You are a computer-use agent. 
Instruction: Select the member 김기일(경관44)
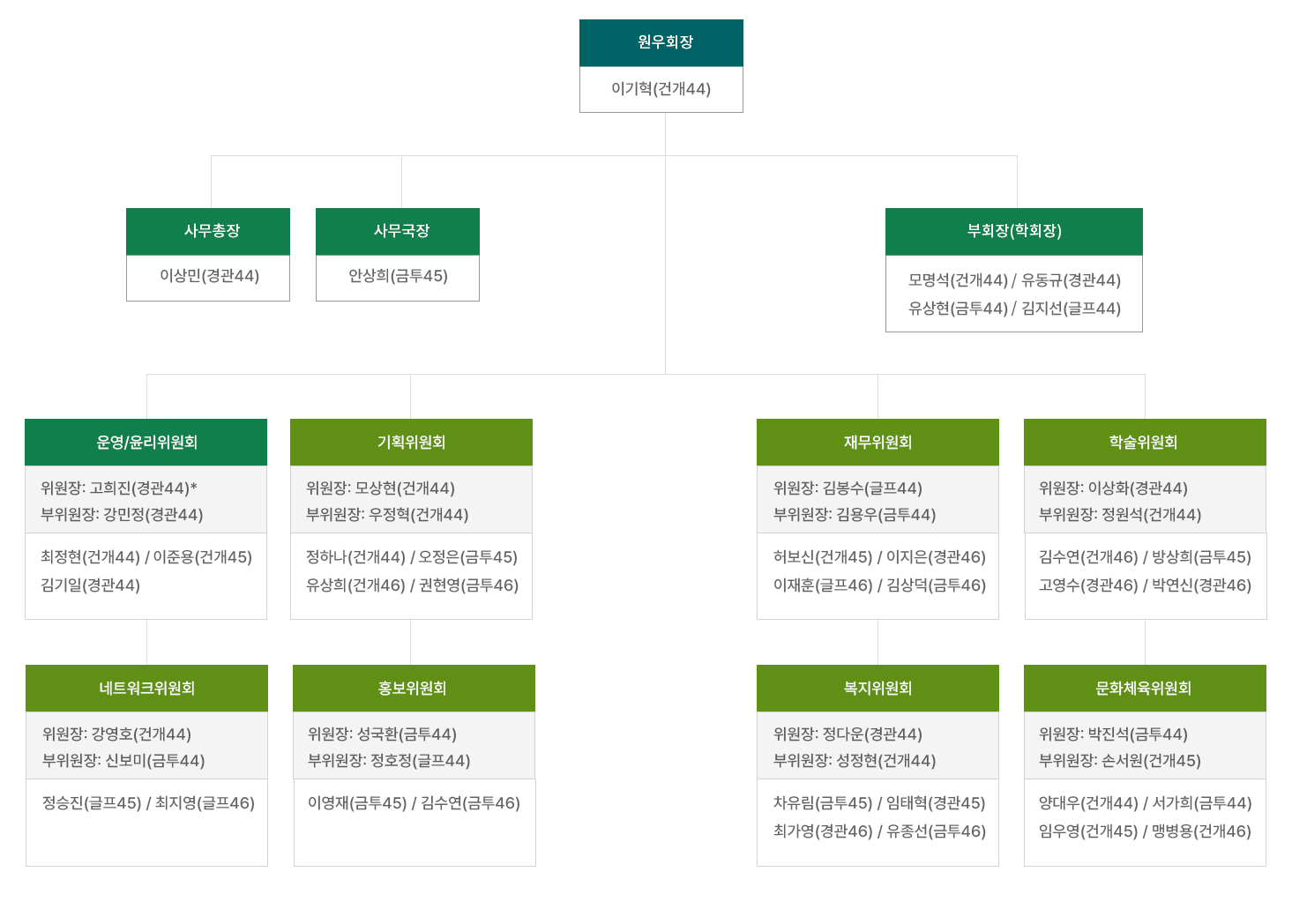point(90,585)
